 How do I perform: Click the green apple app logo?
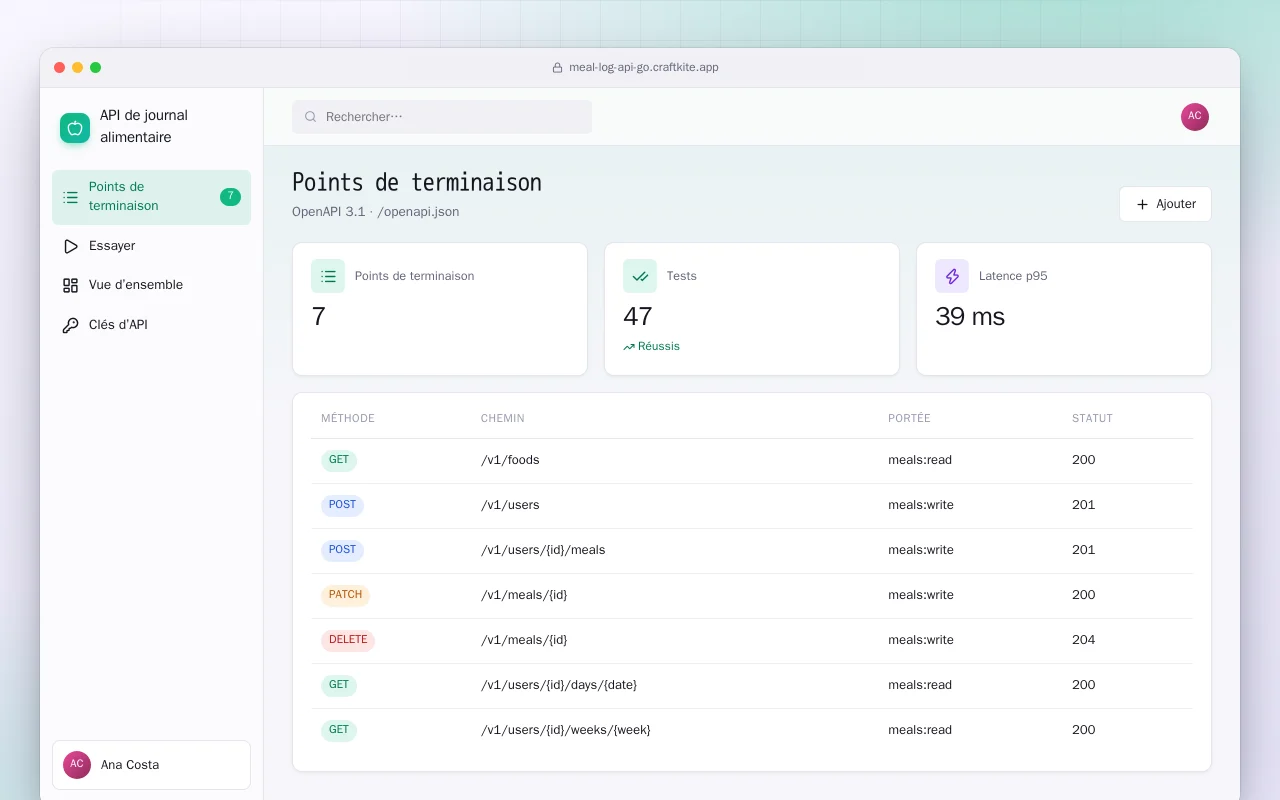point(75,128)
